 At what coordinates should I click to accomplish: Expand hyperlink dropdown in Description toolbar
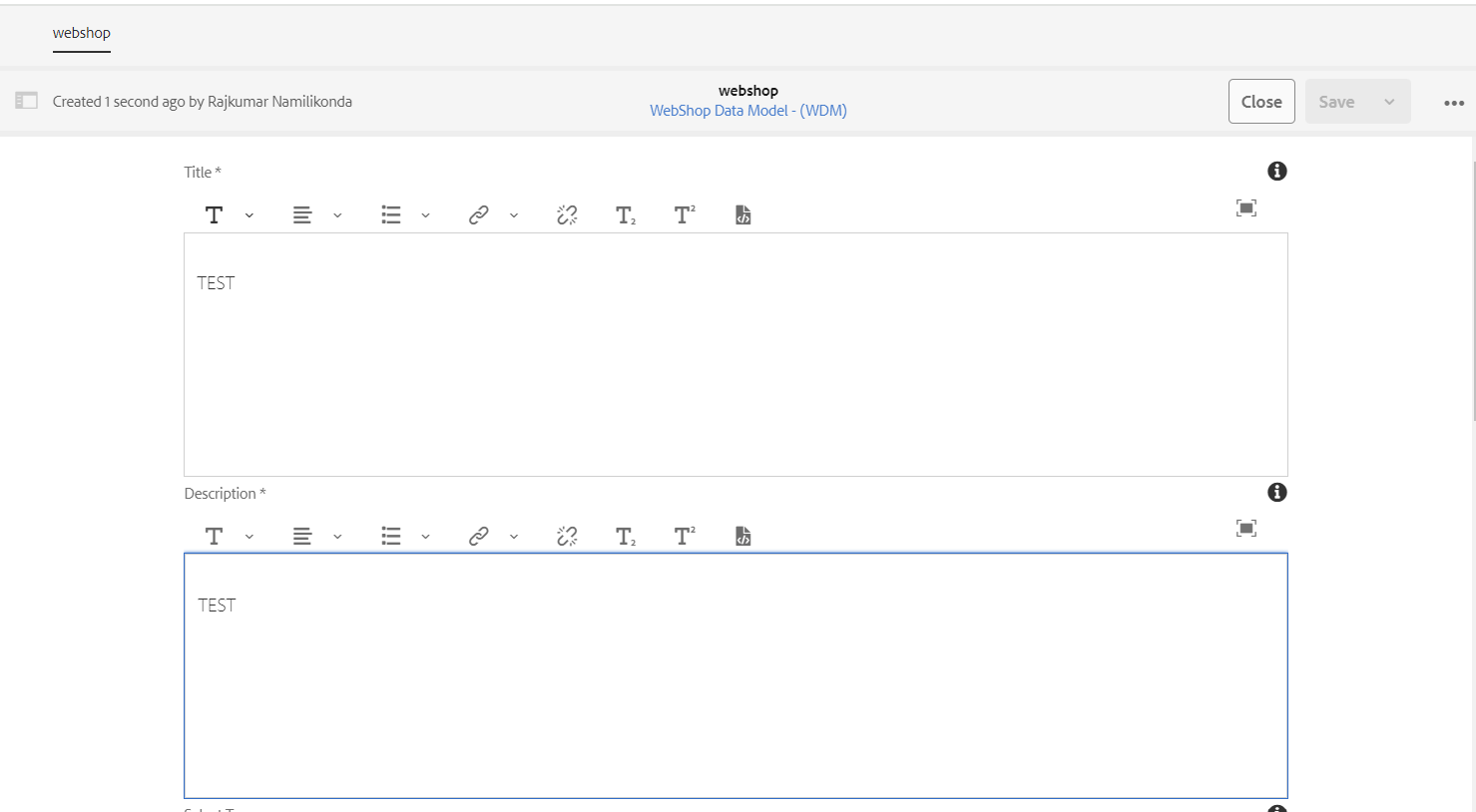tap(514, 537)
